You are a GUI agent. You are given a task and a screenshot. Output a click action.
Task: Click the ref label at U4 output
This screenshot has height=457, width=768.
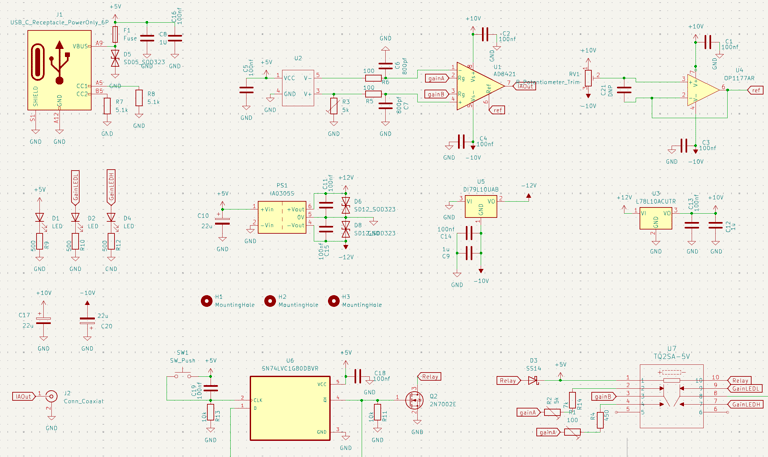(755, 90)
